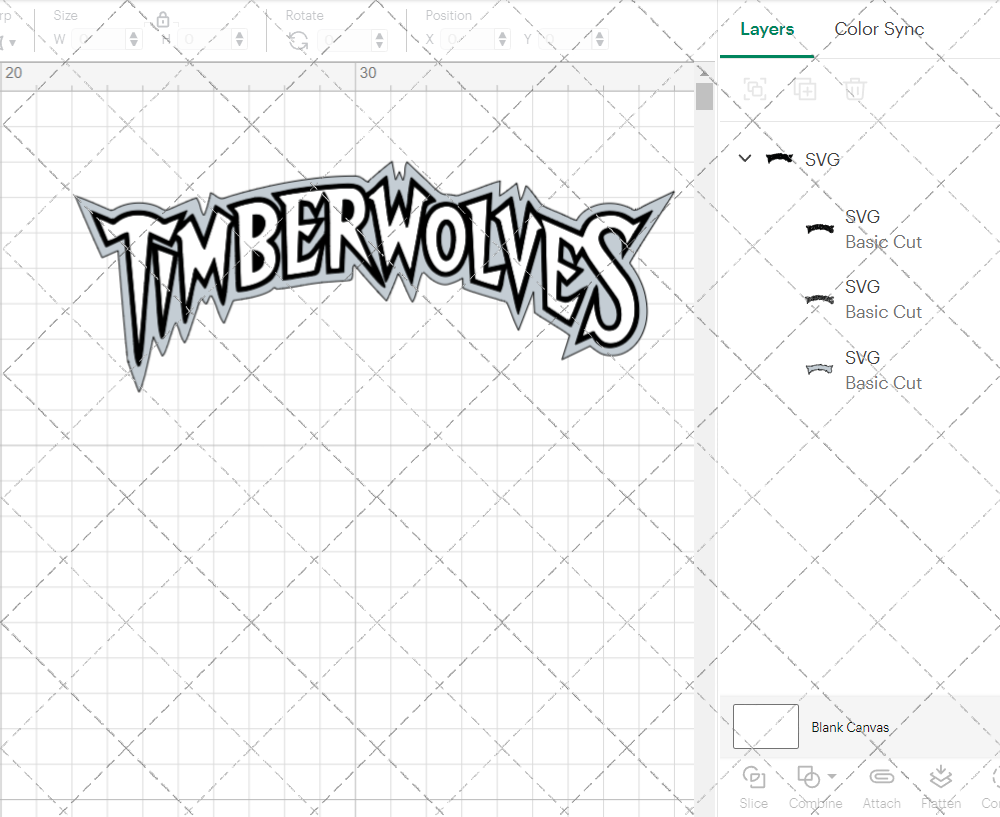Click the Flatten icon
The width and height of the screenshot is (1000, 817).
tap(941, 777)
